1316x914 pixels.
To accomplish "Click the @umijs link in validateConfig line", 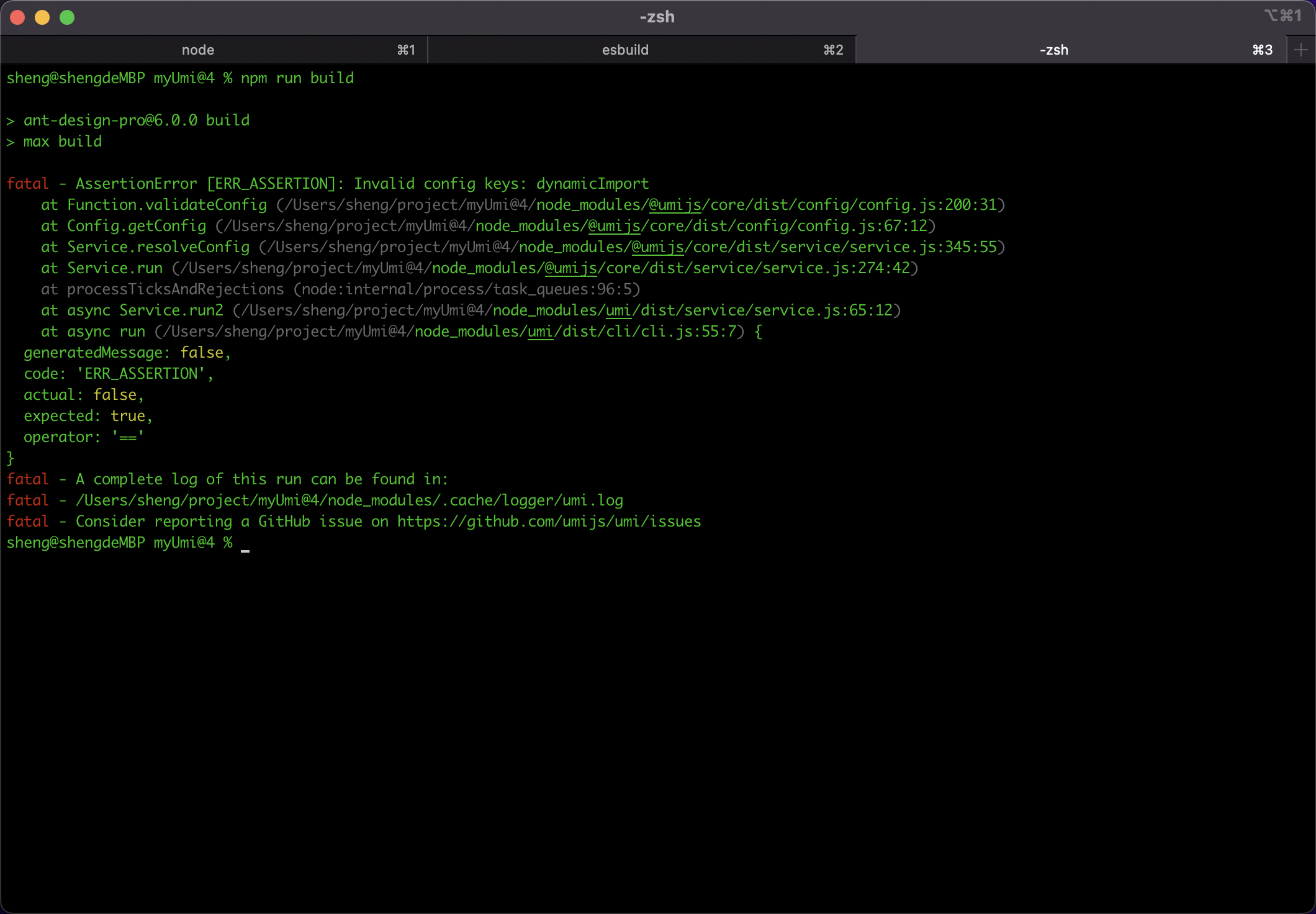I will (x=675, y=205).
